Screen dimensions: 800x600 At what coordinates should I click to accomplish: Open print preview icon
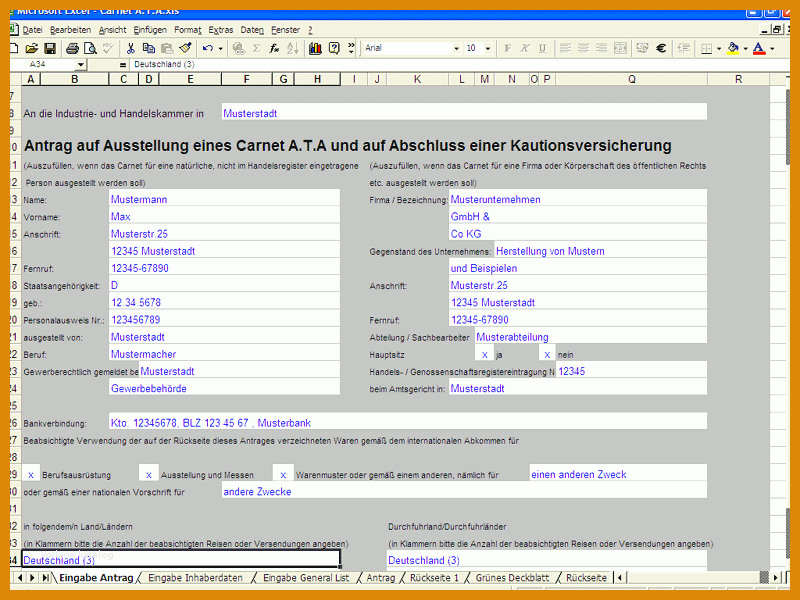(x=90, y=48)
